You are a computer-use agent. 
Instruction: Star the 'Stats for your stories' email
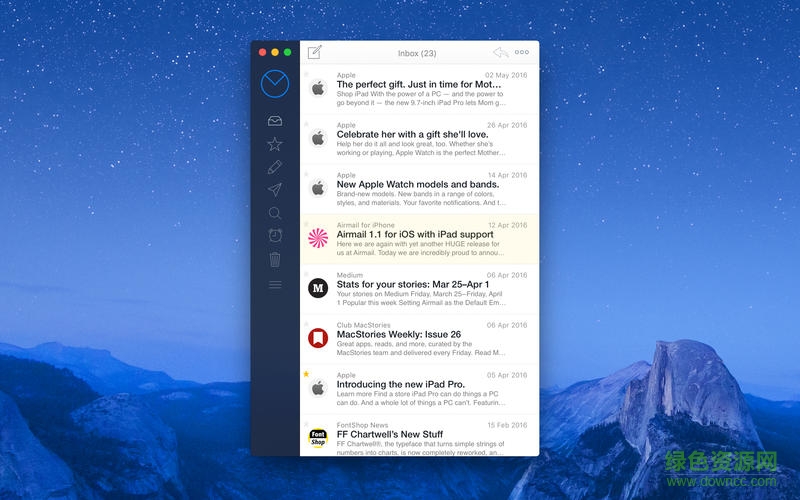(306, 274)
